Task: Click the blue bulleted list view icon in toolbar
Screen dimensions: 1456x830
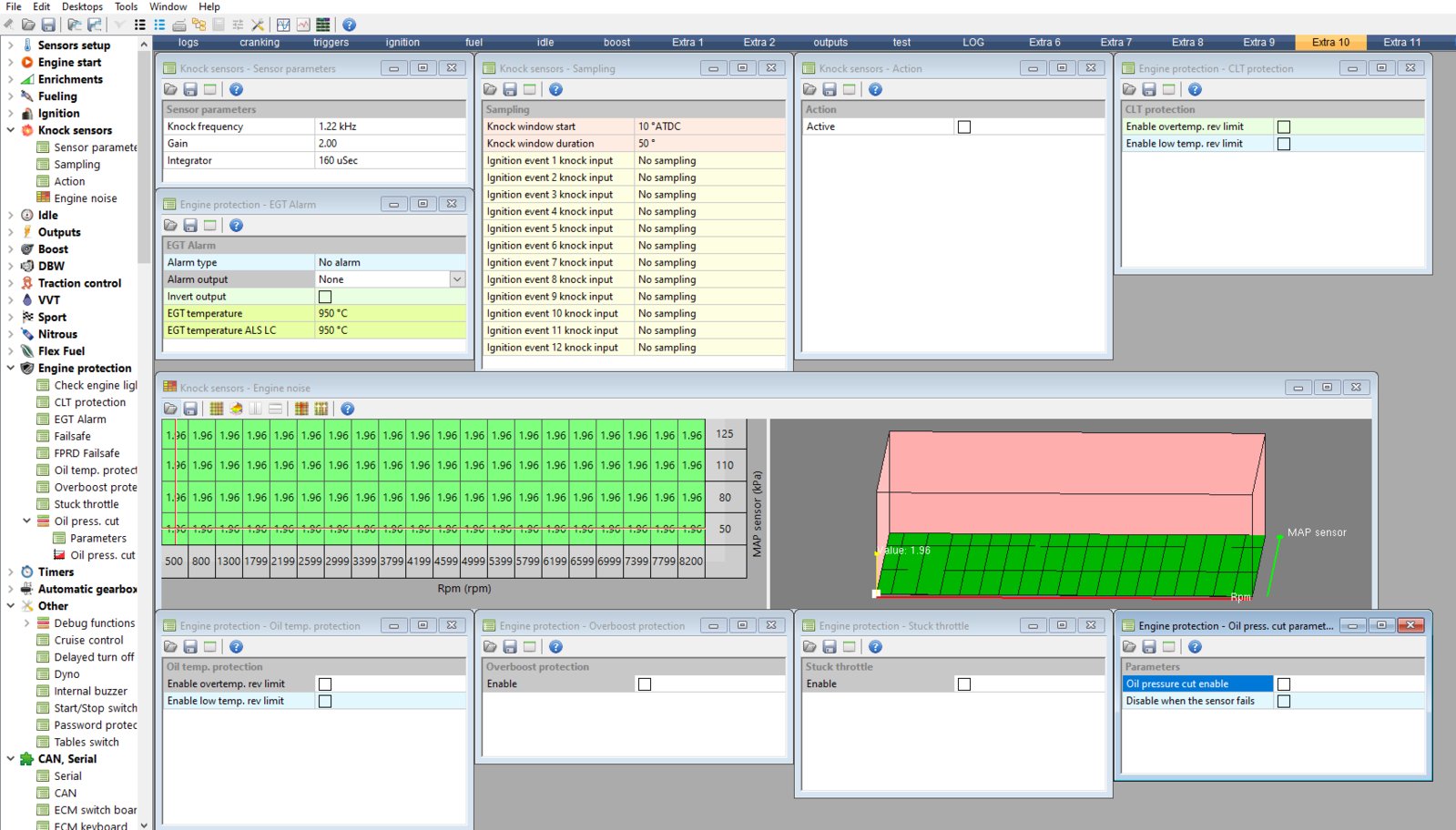Action: tap(159, 25)
